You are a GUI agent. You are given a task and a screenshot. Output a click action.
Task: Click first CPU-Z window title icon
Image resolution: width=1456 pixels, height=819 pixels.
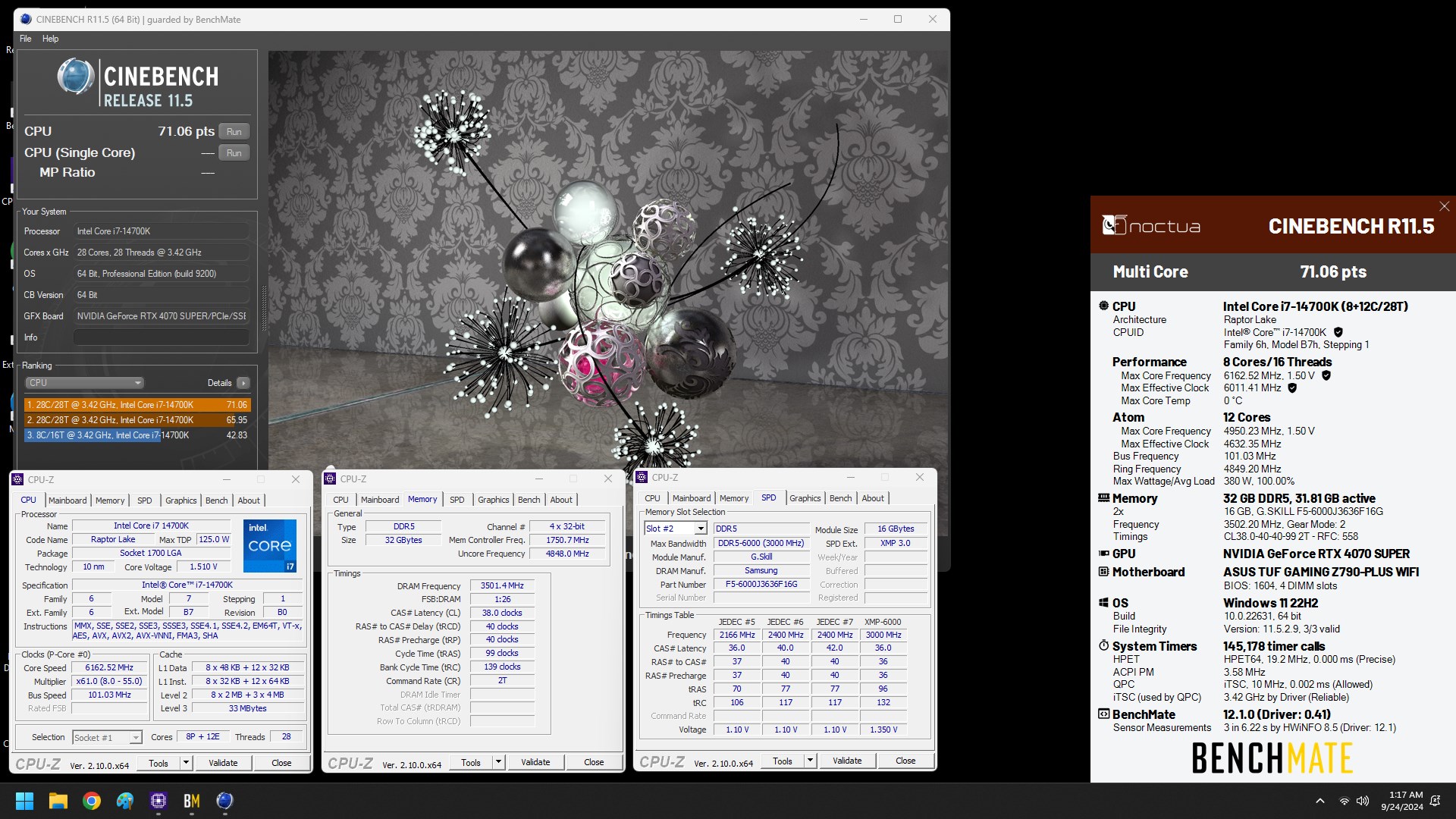17,479
